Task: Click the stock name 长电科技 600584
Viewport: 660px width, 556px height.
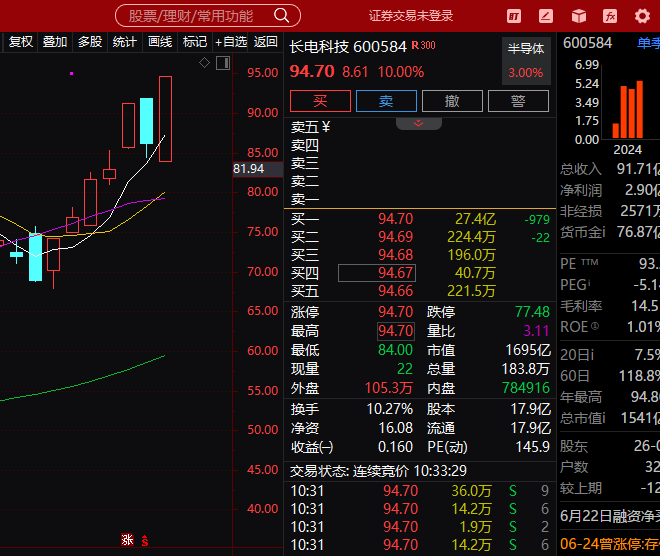Action: click(348, 46)
